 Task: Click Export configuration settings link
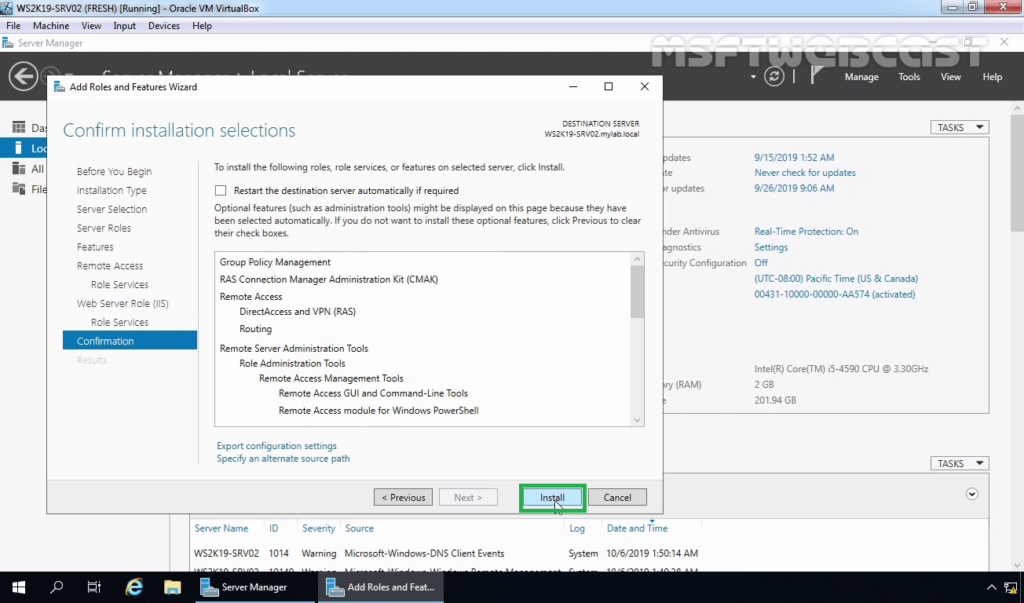coord(276,446)
